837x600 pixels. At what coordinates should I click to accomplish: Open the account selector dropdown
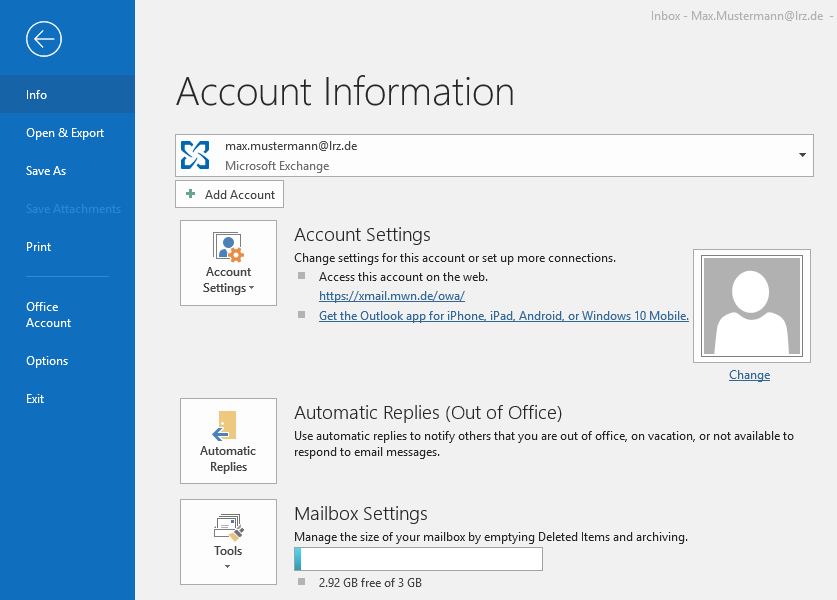pyautogui.click(x=801, y=155)
